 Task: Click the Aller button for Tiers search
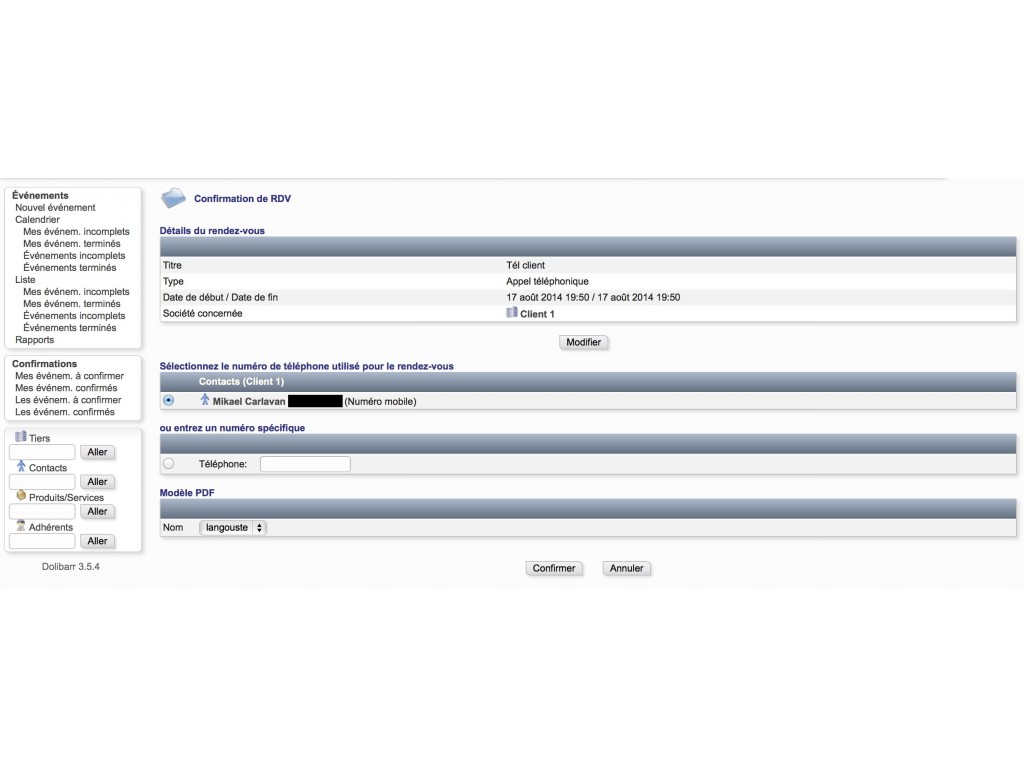(97, 452)
